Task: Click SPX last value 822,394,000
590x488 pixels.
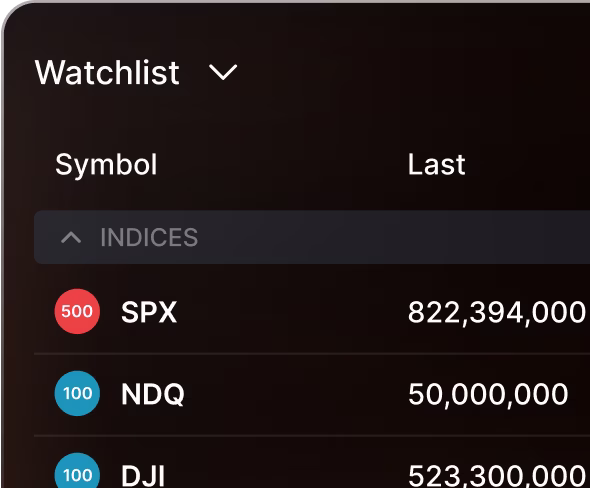Action: pos(497,312)
